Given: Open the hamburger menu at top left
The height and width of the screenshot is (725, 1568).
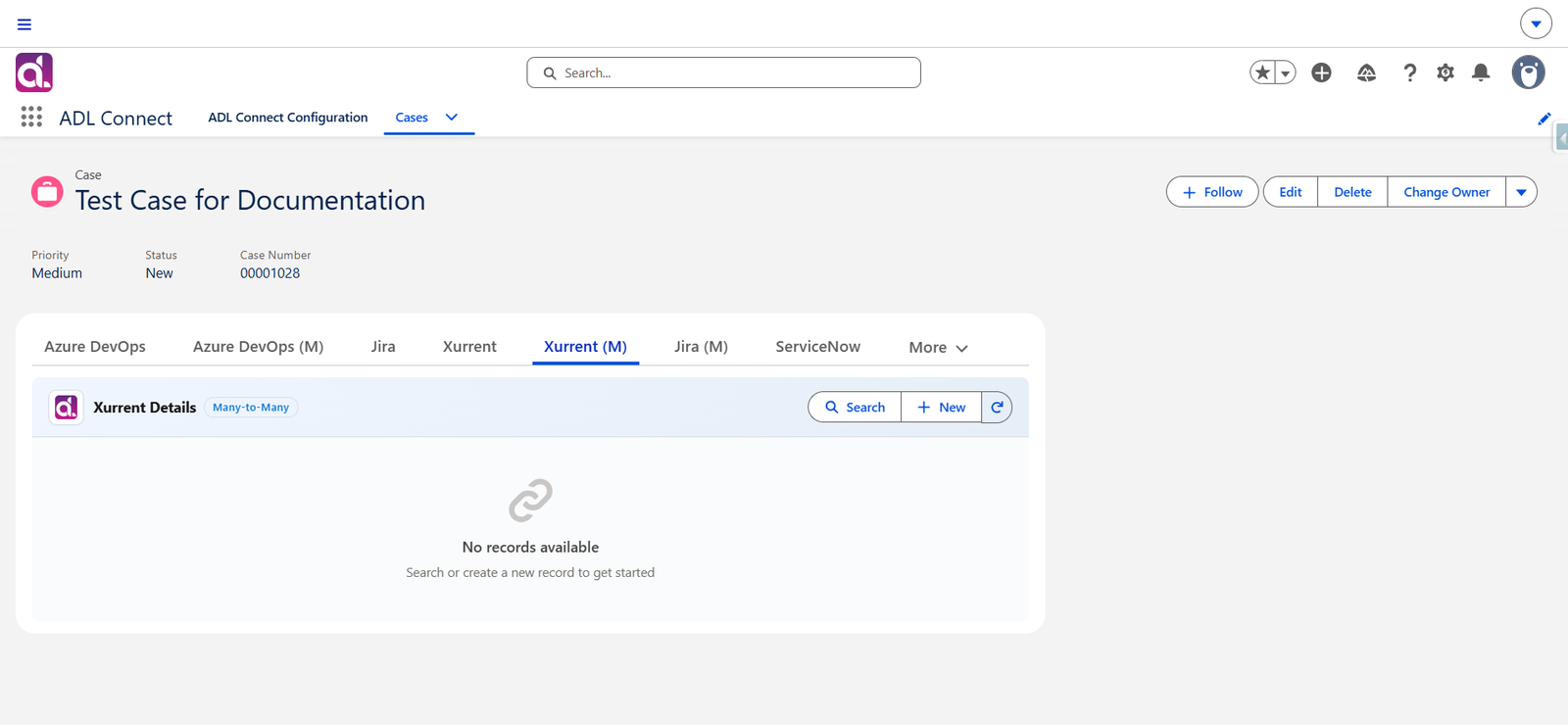Looking at the screenshot, I should [24, 24].
